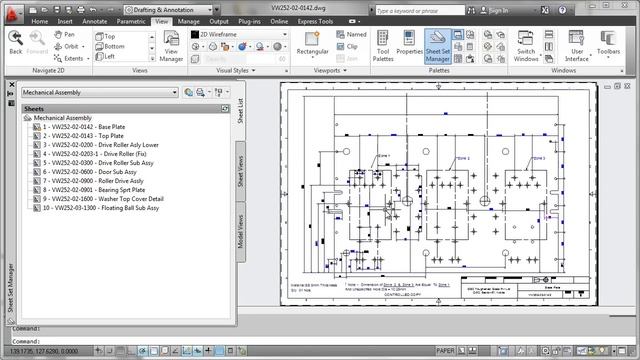Select the Left view preset
Screen dimensions: 640x360
click(105, 57)
